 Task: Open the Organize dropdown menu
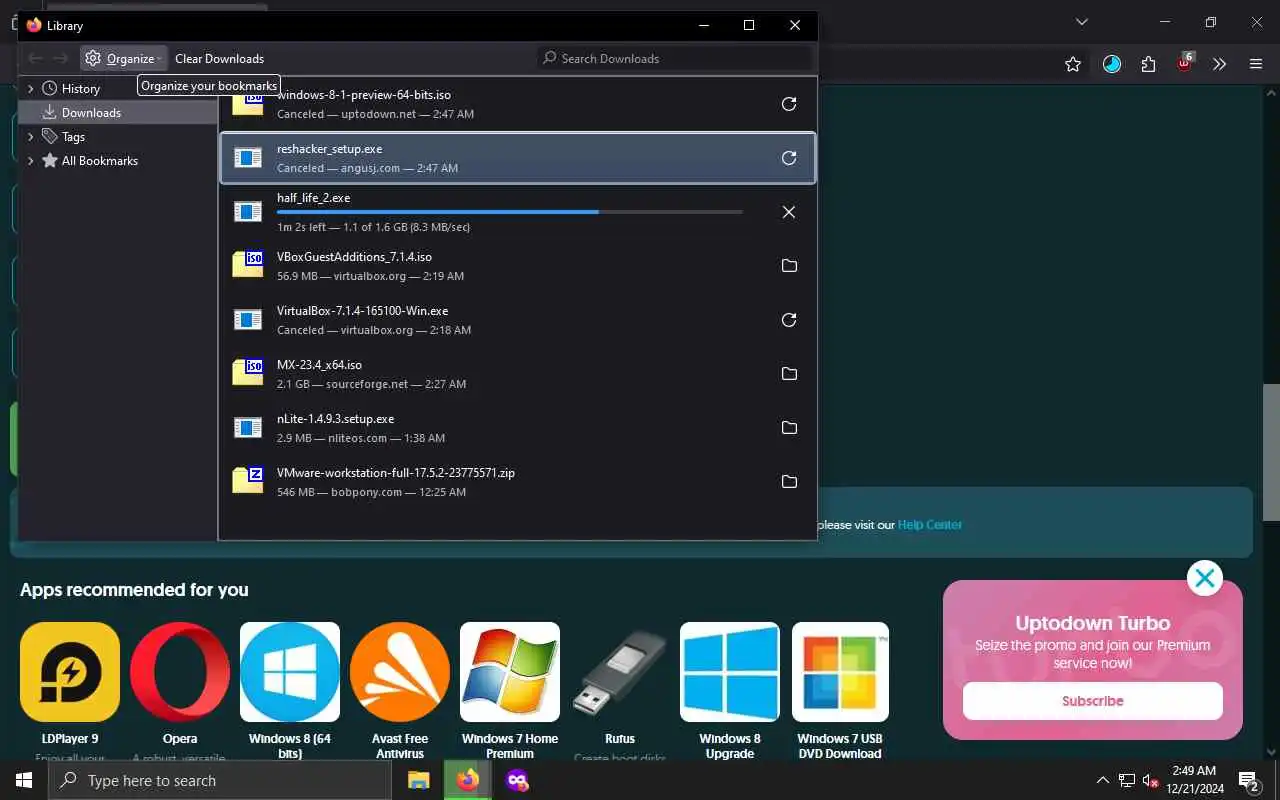pos(123,58)
